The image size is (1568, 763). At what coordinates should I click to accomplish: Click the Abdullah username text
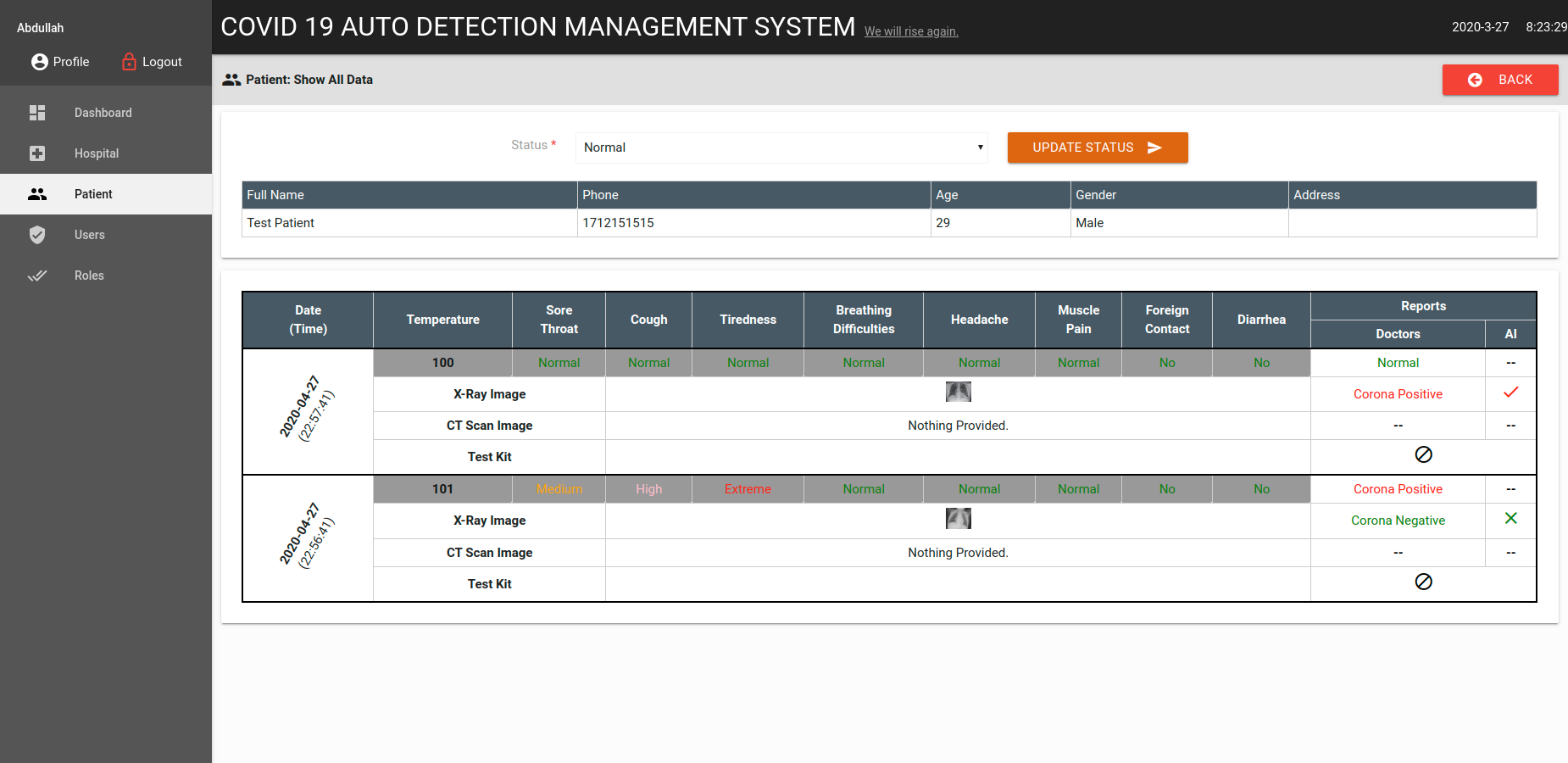point(41,28)
